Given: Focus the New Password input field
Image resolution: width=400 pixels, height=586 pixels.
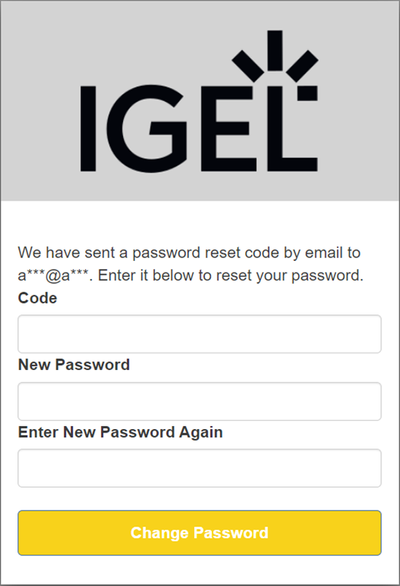Looking at the screenshot, I should click(x=200, y=401).
